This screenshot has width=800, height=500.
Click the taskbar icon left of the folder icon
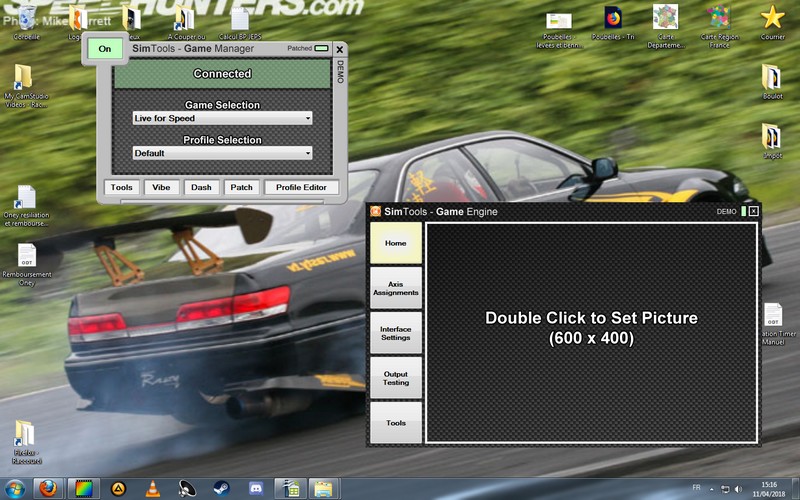coord(290,489)
